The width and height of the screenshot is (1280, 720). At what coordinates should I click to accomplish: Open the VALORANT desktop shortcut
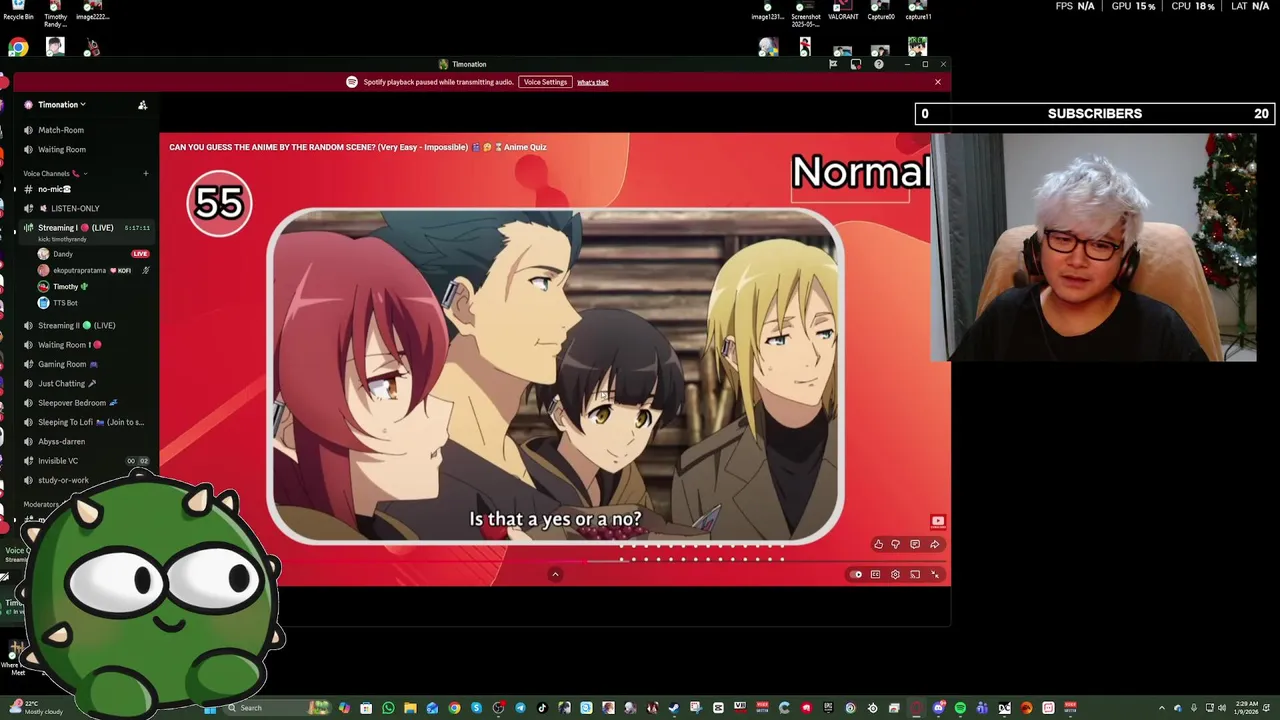(x=843, y=11)
